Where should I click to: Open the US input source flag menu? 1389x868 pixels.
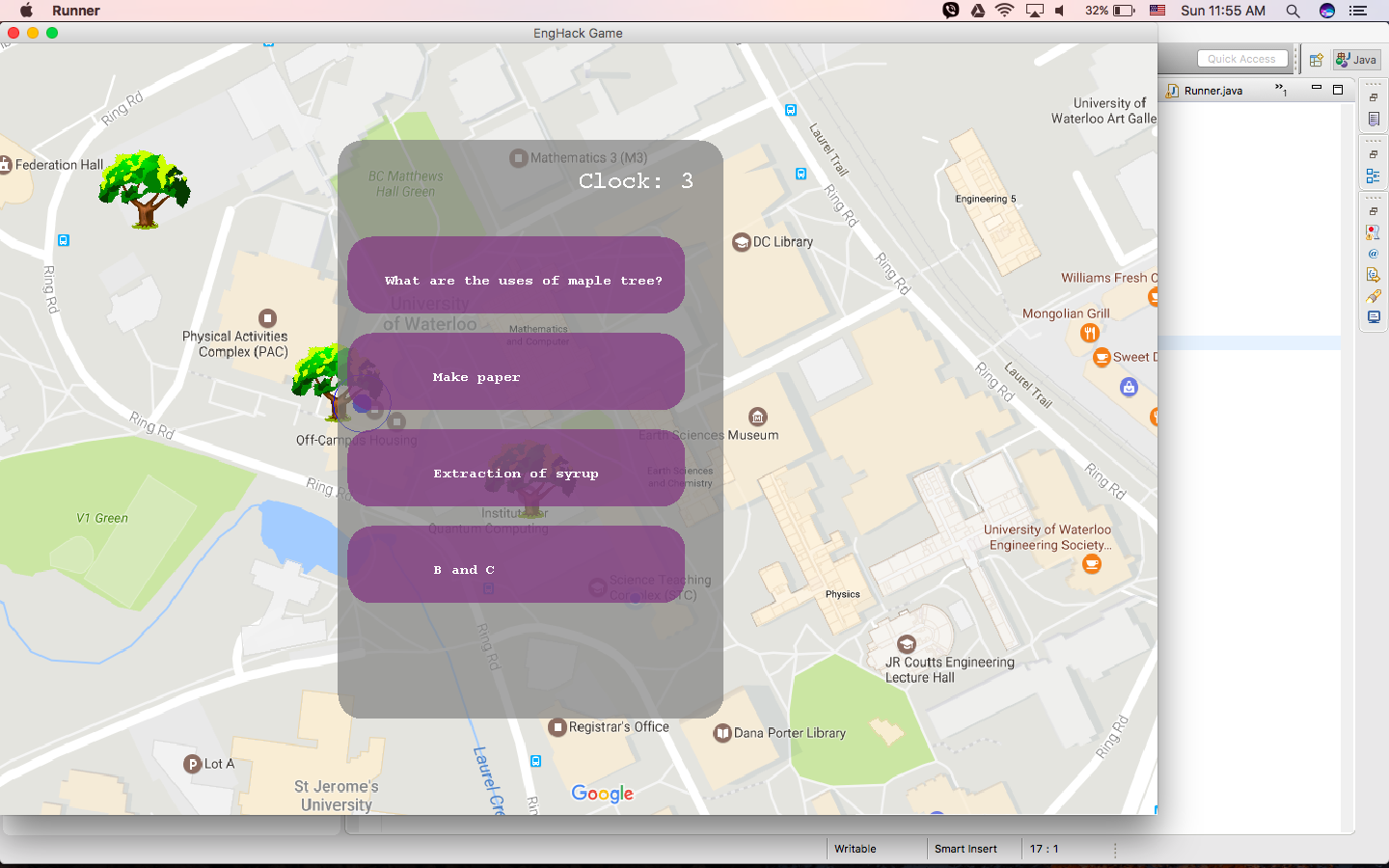pos(1158,11)
